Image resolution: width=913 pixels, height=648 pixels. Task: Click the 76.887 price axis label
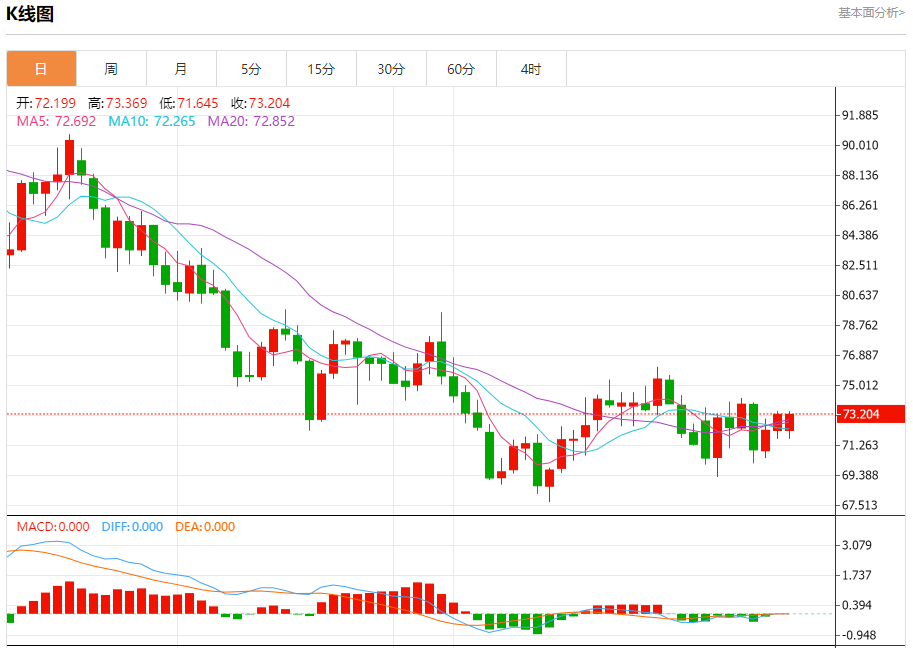(860, 355)
